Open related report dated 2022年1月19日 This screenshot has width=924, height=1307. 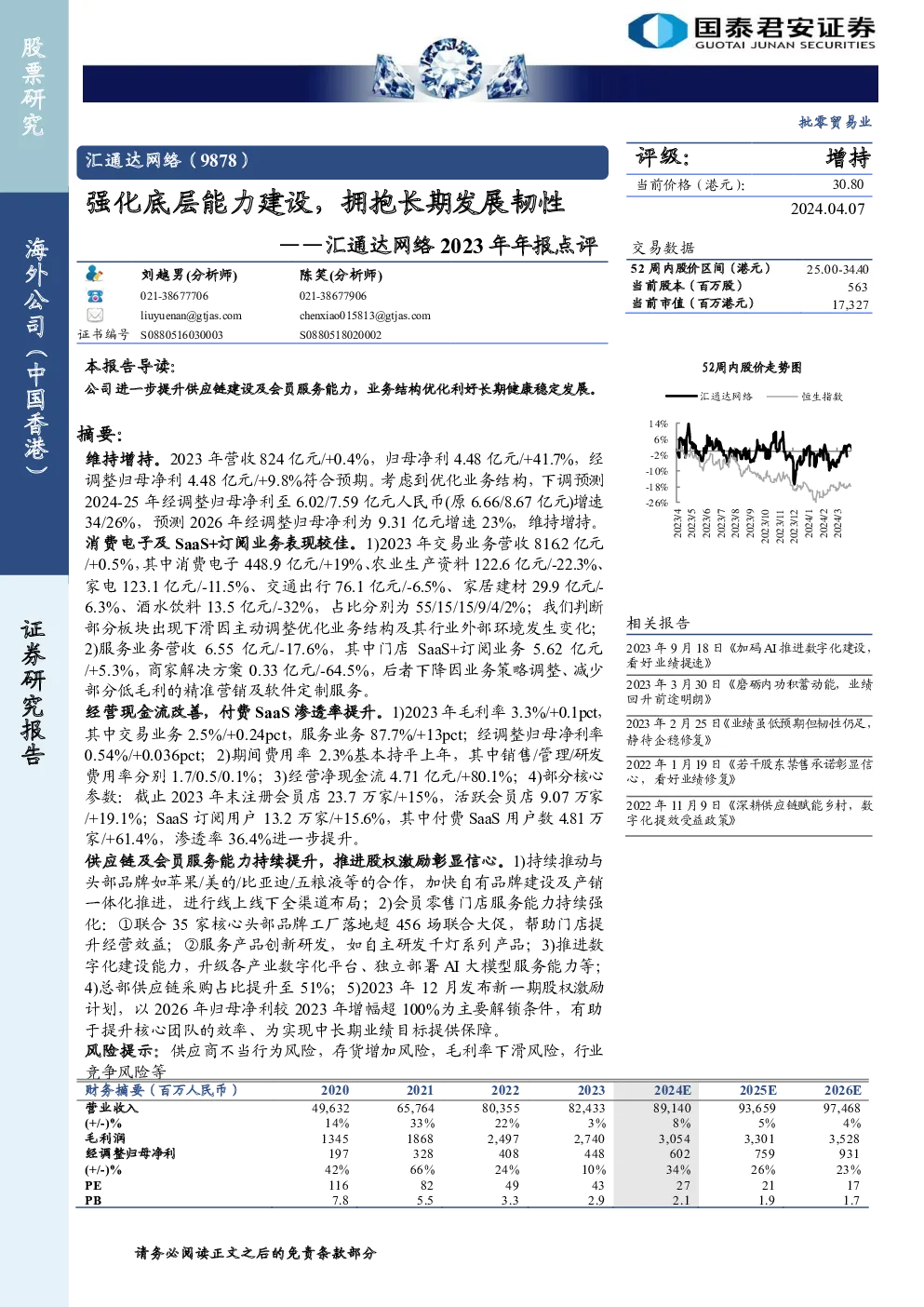click(749, 771)
